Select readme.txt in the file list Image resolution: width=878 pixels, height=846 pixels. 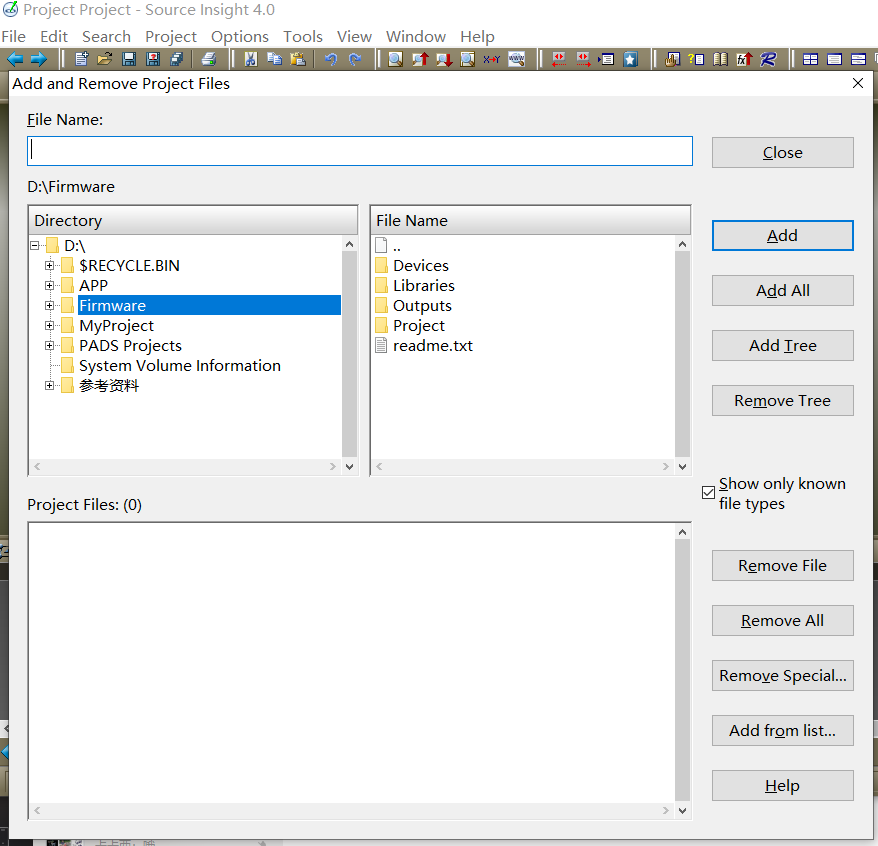[x=432, y=345]
